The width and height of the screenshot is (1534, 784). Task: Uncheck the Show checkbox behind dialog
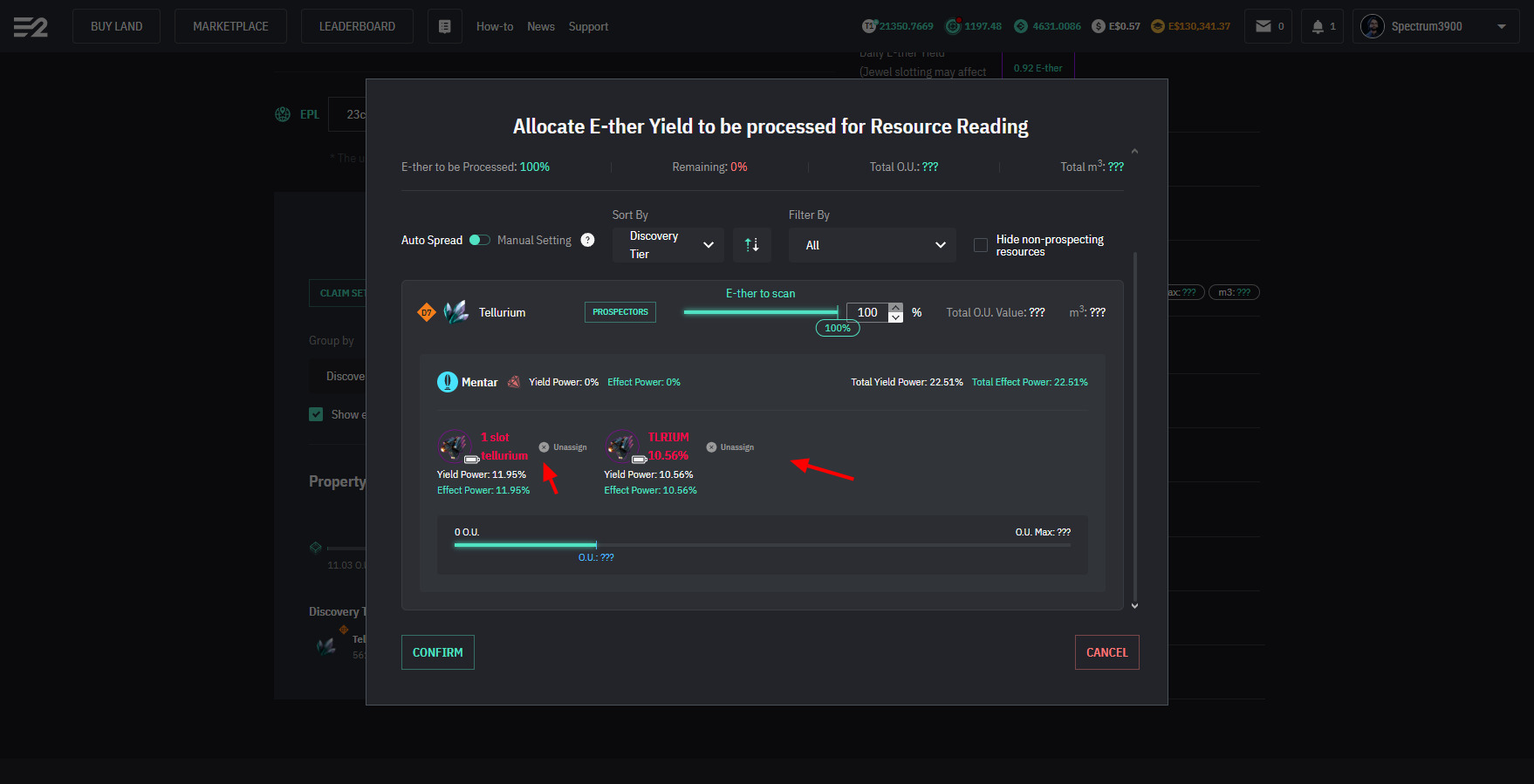click(x=316, y=414)
